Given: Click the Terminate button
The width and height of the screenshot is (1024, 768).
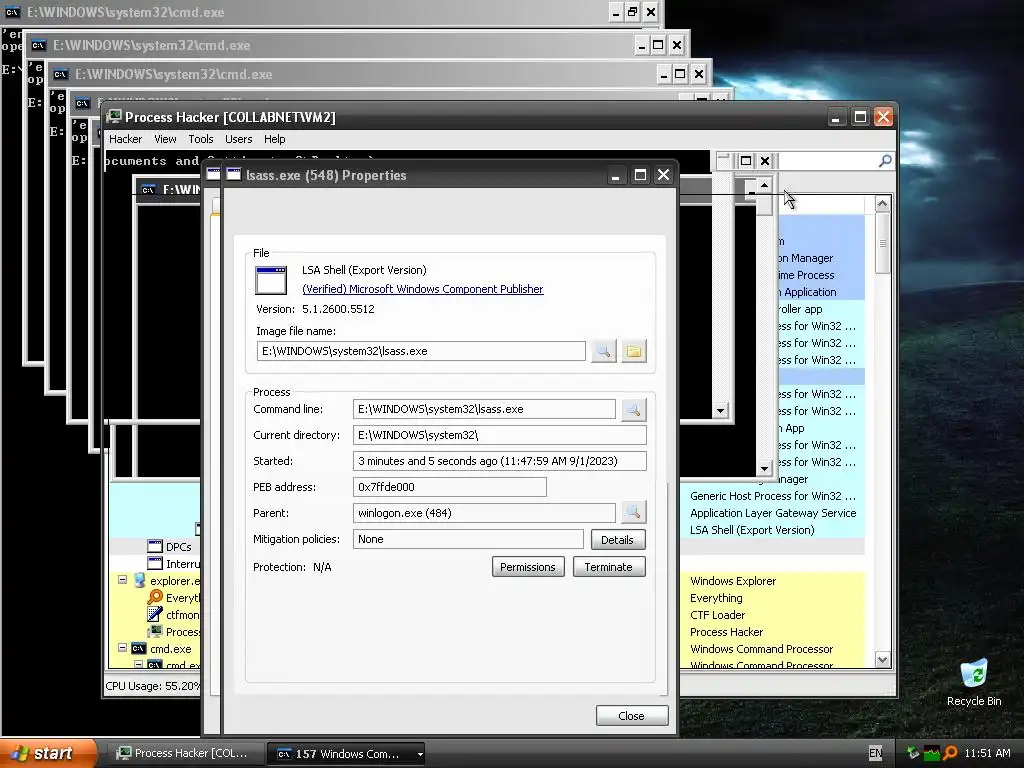Looking at the screenshot, I should click(609, 567).
